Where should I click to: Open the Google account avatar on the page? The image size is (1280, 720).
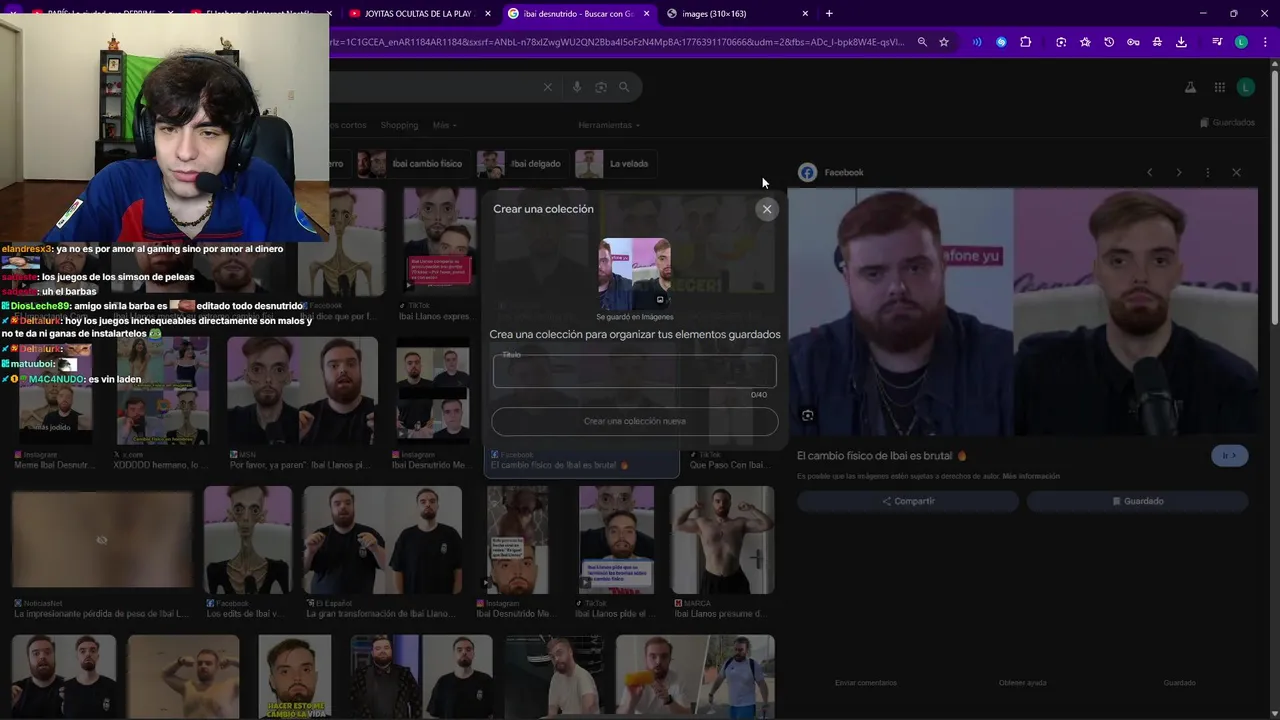1246,87
